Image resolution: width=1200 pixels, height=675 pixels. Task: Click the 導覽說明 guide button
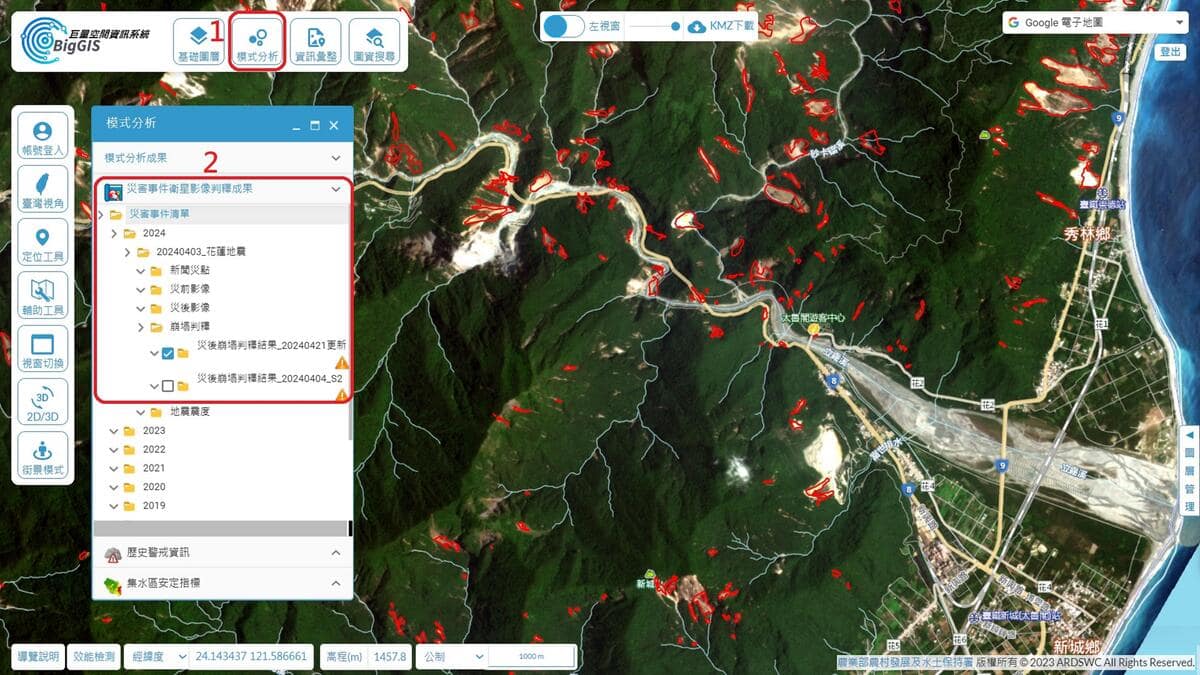click(39, 657)
